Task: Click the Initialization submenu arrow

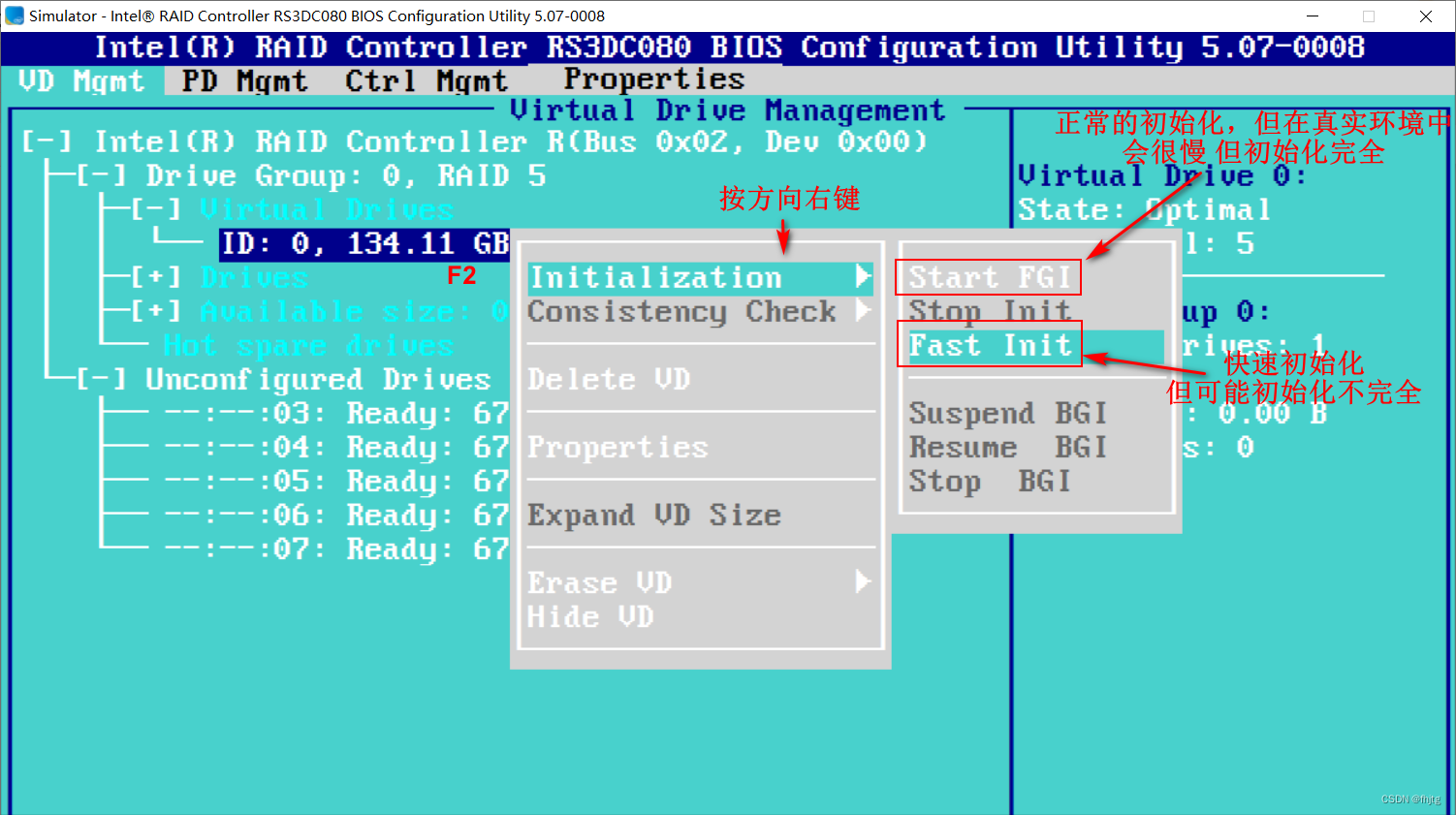Action: tap(863, 277)
